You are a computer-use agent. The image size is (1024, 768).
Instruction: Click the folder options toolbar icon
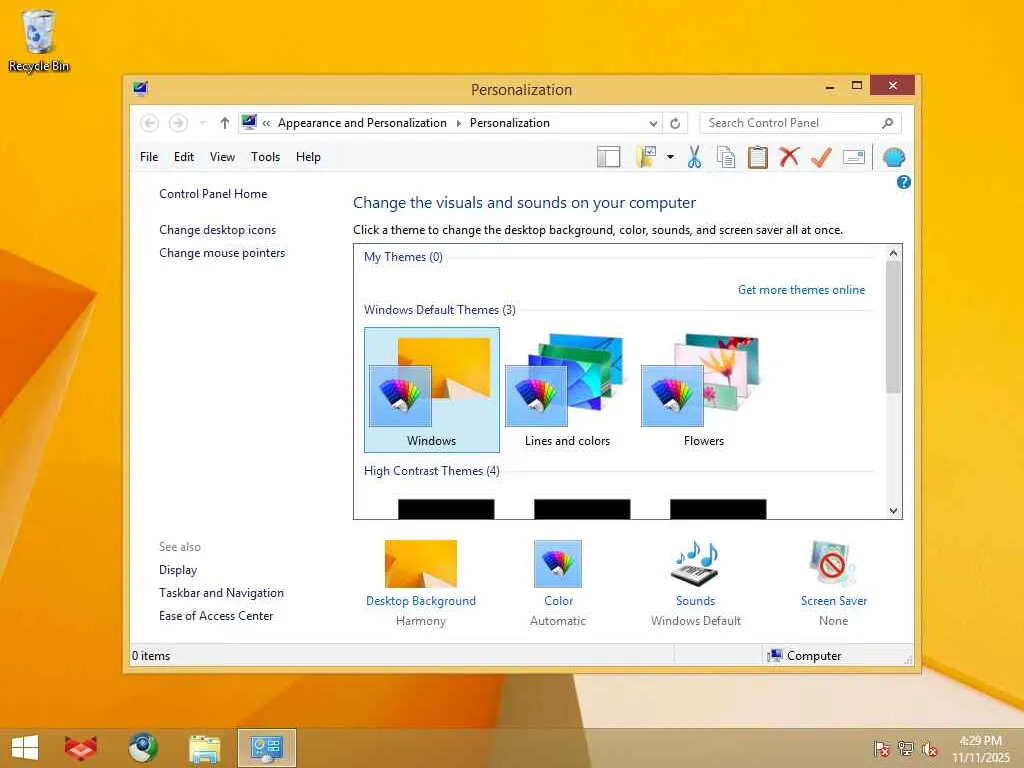point(646,157)
